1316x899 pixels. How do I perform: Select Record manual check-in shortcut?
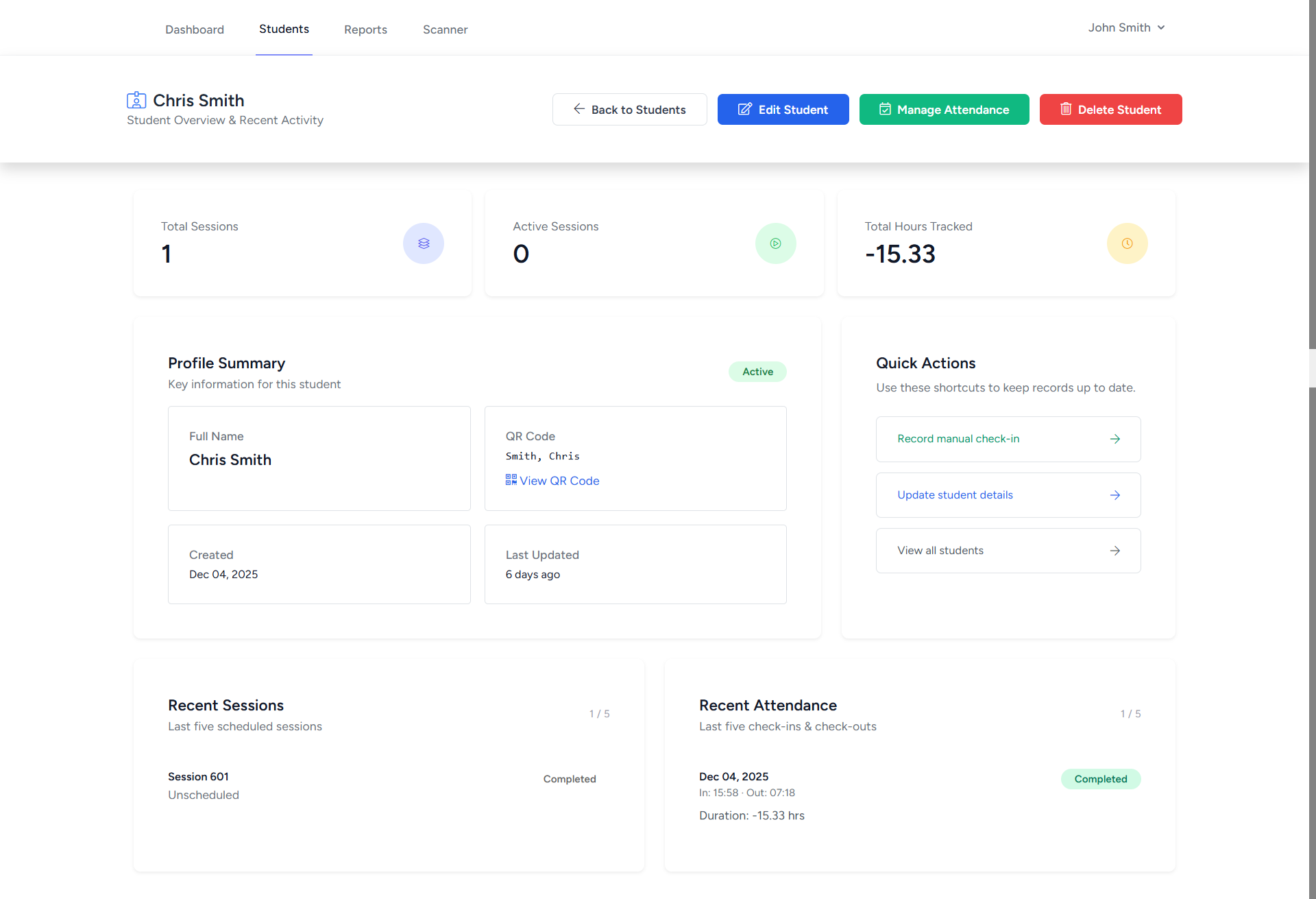958,439
